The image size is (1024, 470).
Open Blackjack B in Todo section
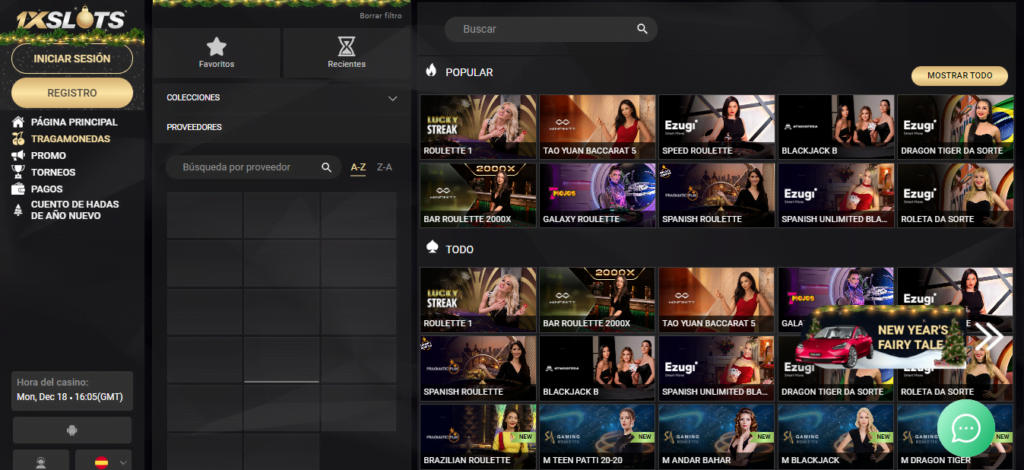coord(598,368)
